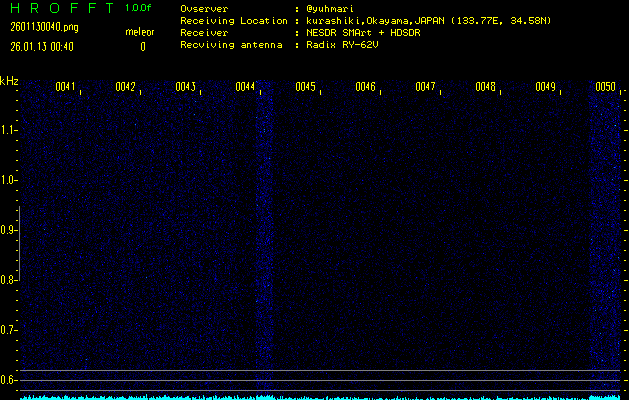Click the 0041 time marker

click(x=65, y=87)
